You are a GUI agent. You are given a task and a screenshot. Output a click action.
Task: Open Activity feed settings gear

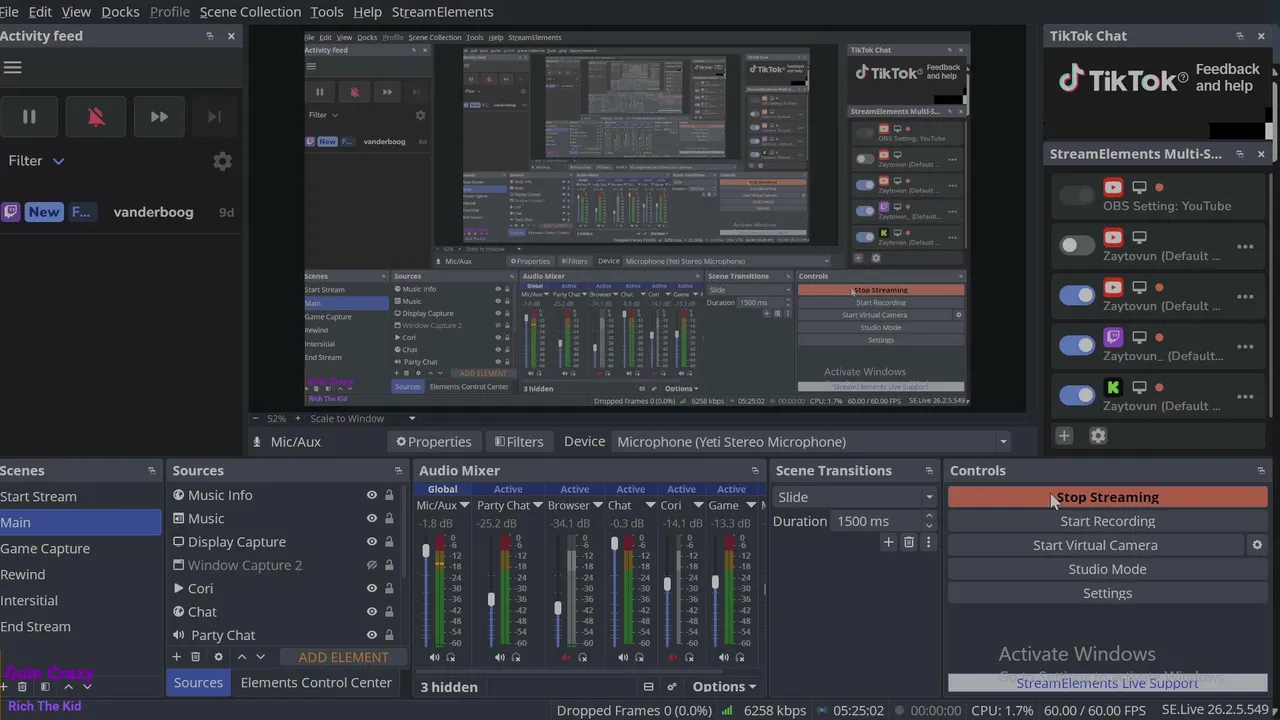222,161
